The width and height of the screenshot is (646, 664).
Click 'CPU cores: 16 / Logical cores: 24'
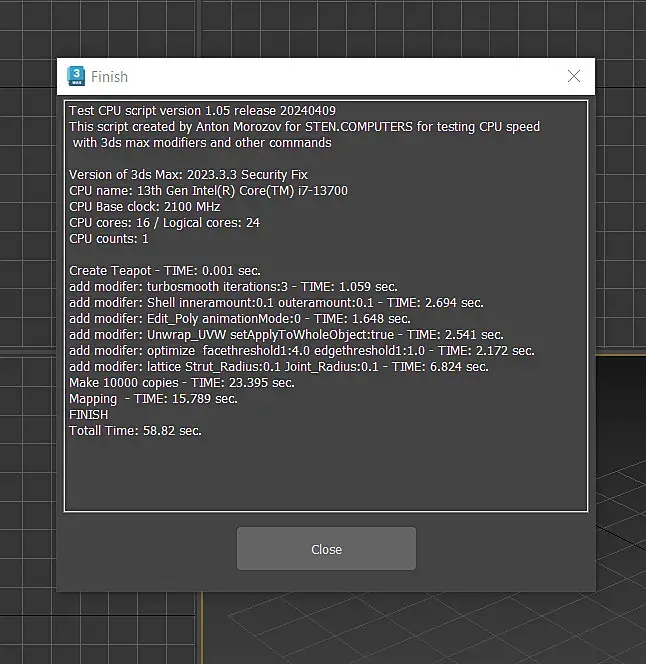[164, 223]
